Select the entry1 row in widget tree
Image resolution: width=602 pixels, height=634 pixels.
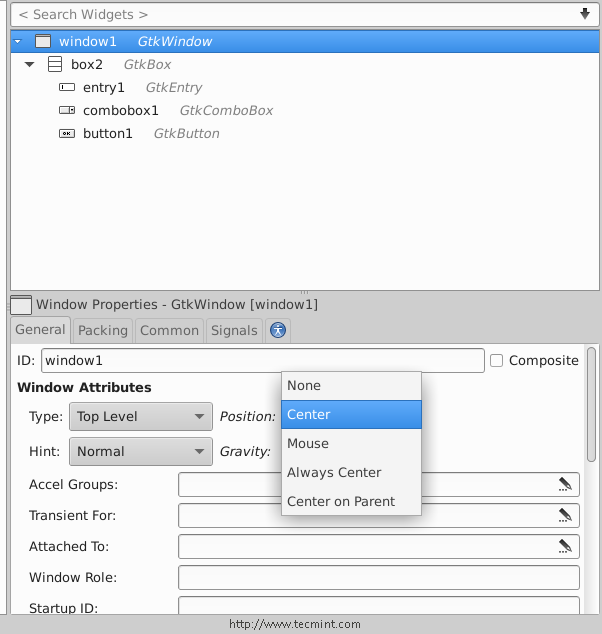(305, 87)
